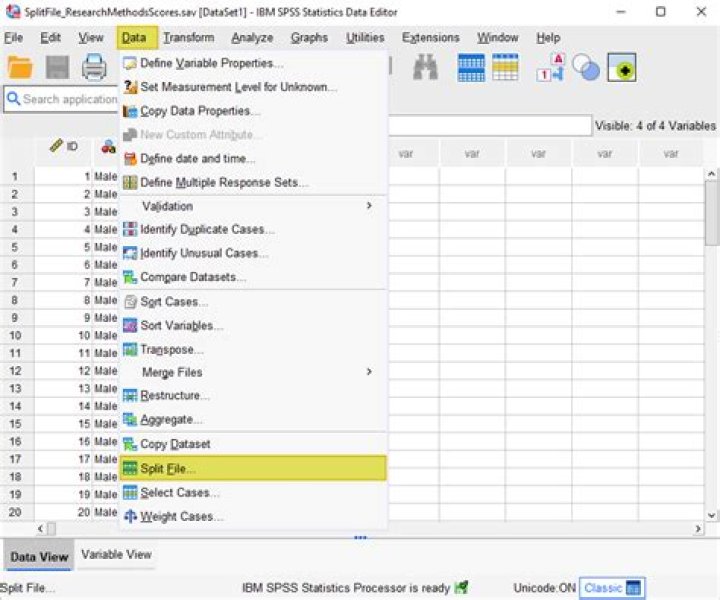Click the Use Variable Sets circles icon
The image size is (720, 600).
[586, 67]
